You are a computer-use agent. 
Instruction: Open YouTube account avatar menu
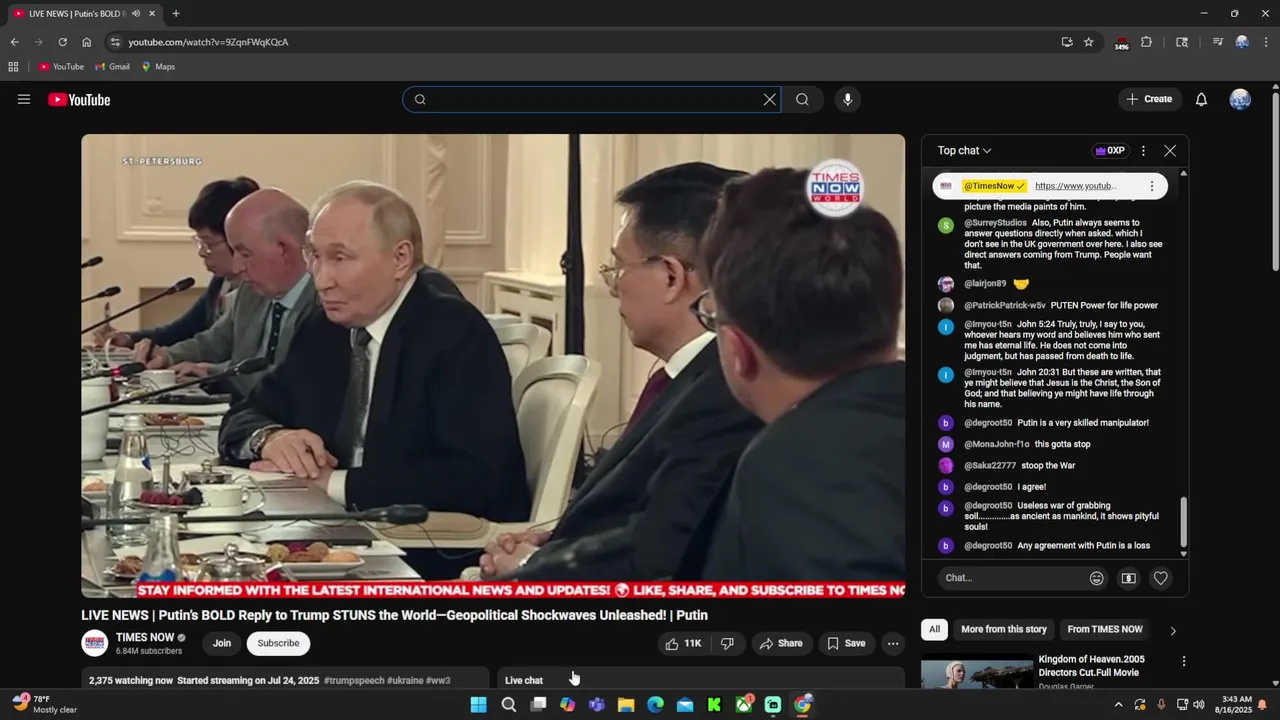tap(1240, 99)
